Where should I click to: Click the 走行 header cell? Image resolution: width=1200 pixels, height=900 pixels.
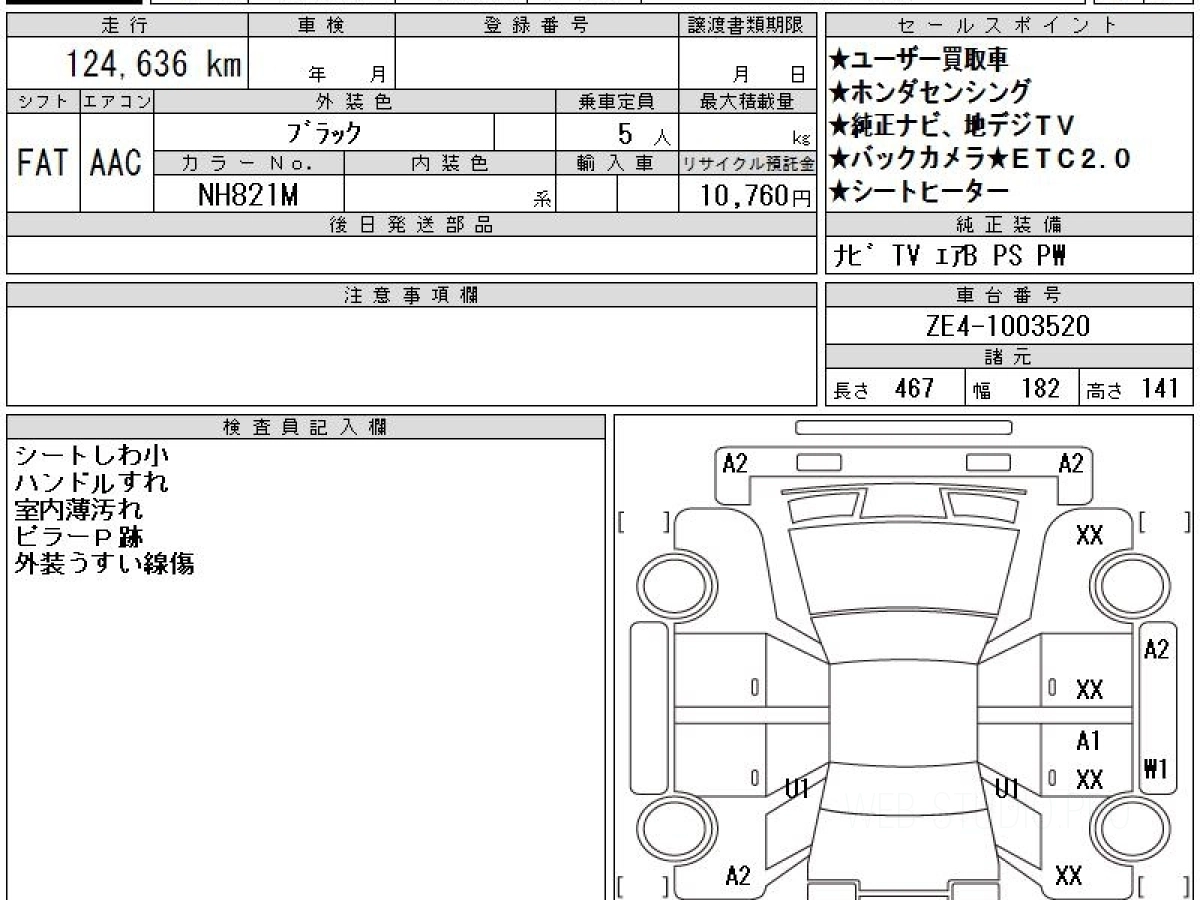point(126,26)
